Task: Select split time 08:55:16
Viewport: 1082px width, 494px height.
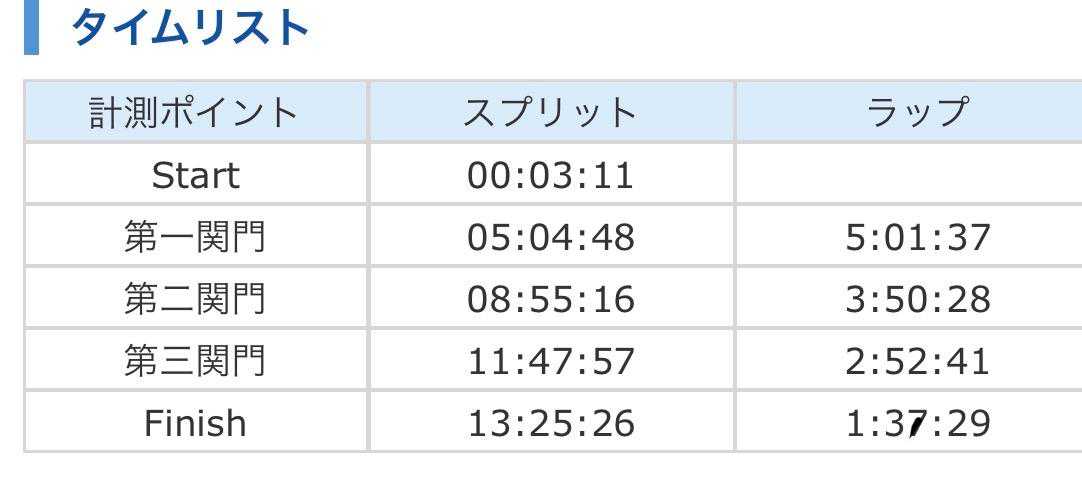Action: coord(550,300)
